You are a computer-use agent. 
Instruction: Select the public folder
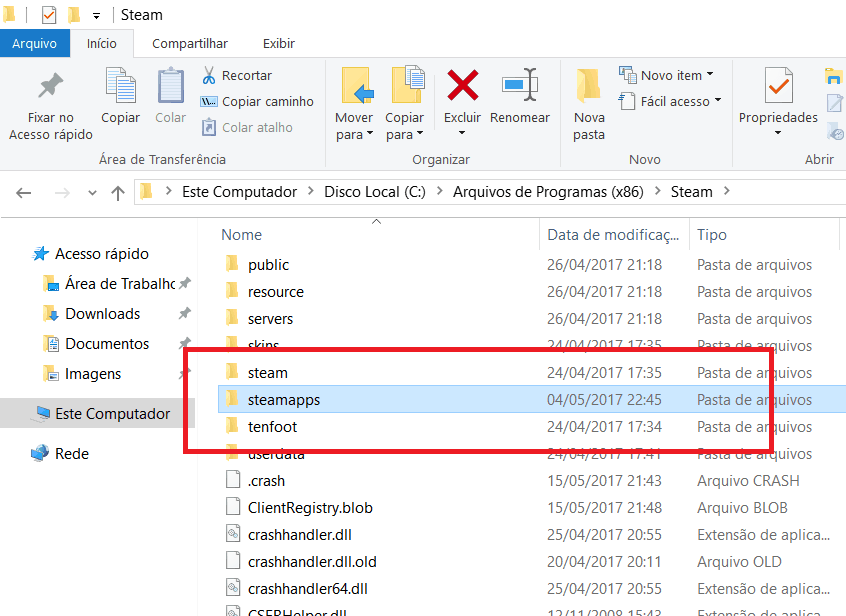(x=531, y=265)
